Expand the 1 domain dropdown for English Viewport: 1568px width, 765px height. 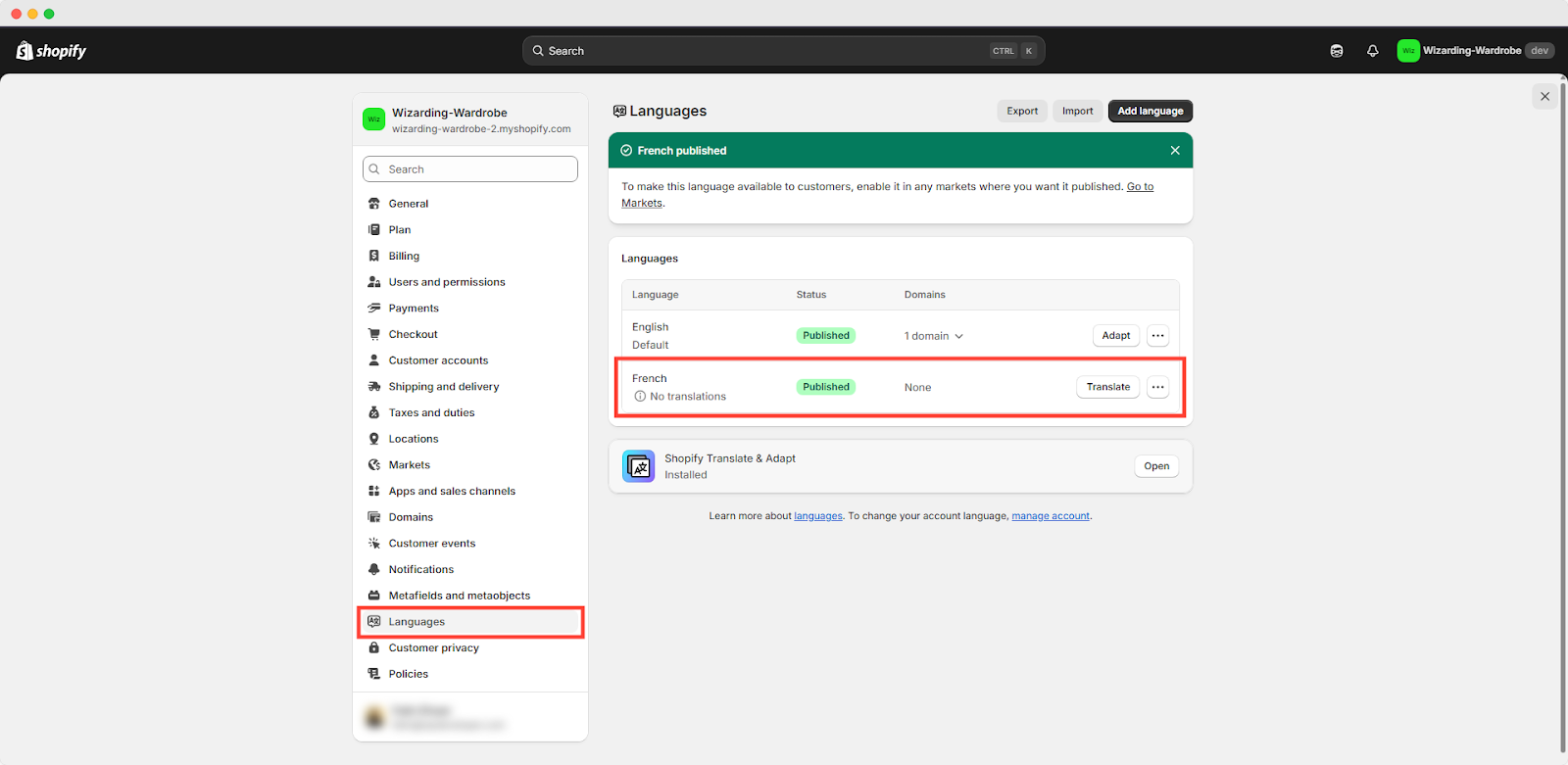[934, 336]
